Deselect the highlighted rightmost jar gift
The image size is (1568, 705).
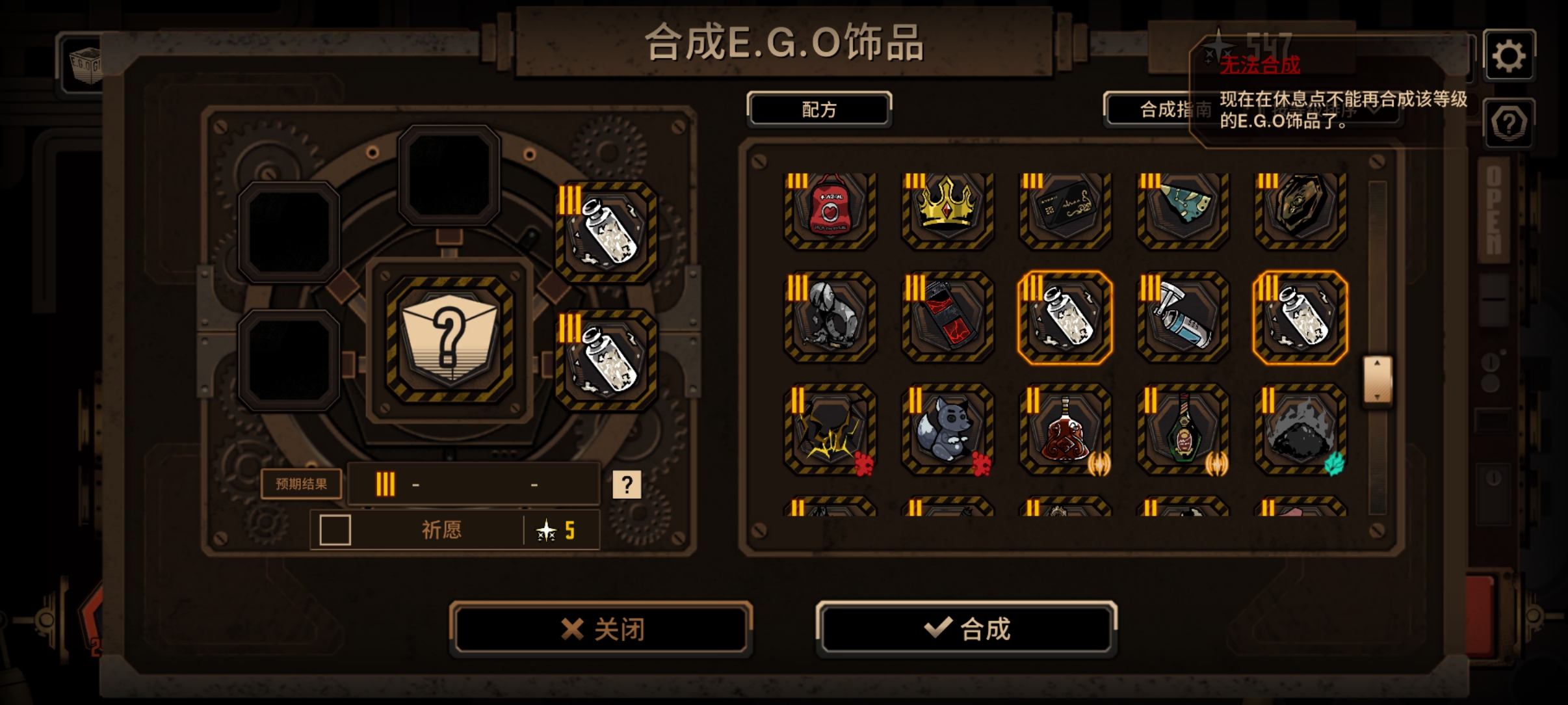point(1300,317)
